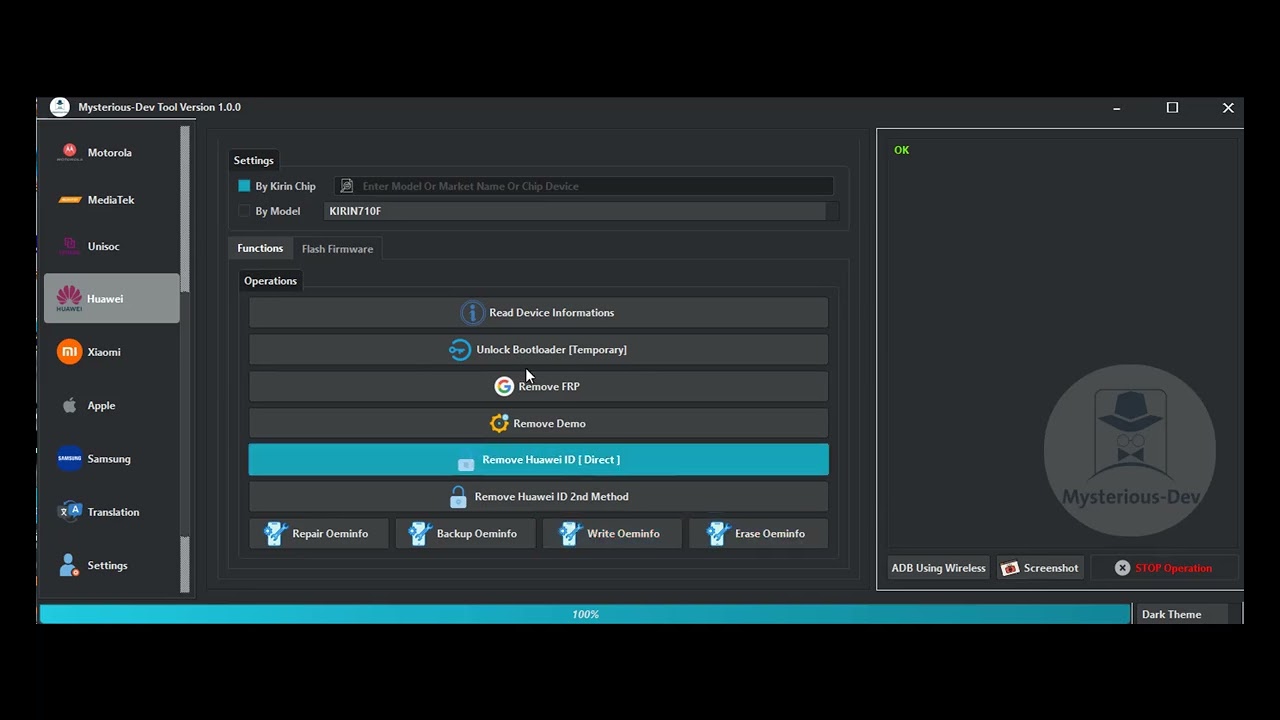Switch to the Functions tab
1280x720 pixels.
260,248
